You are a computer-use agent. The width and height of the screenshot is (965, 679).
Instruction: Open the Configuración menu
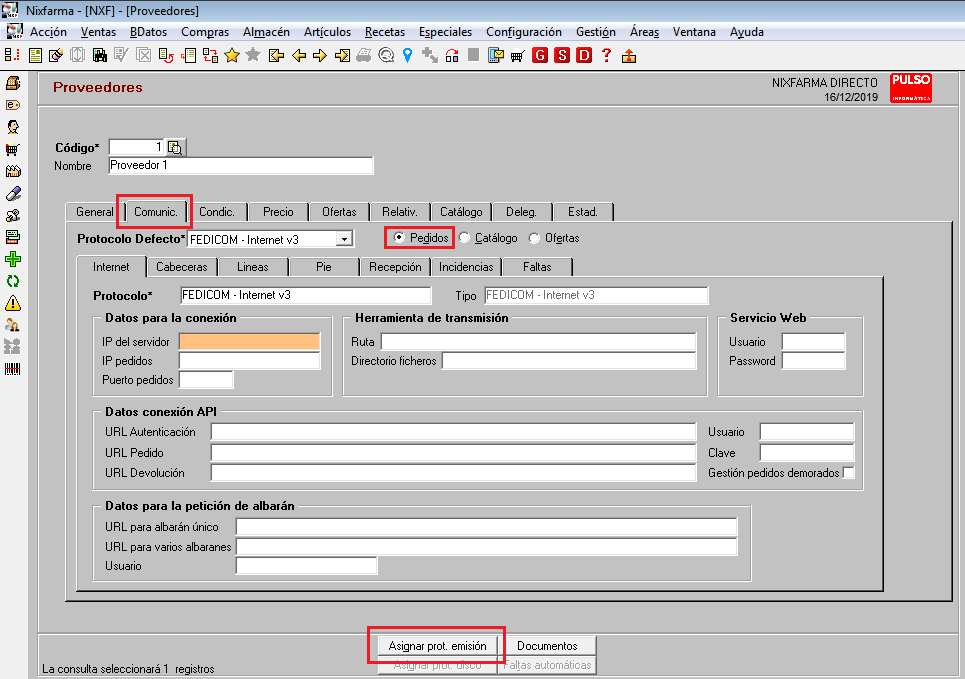pyautogui.click(x=524, y=32)
